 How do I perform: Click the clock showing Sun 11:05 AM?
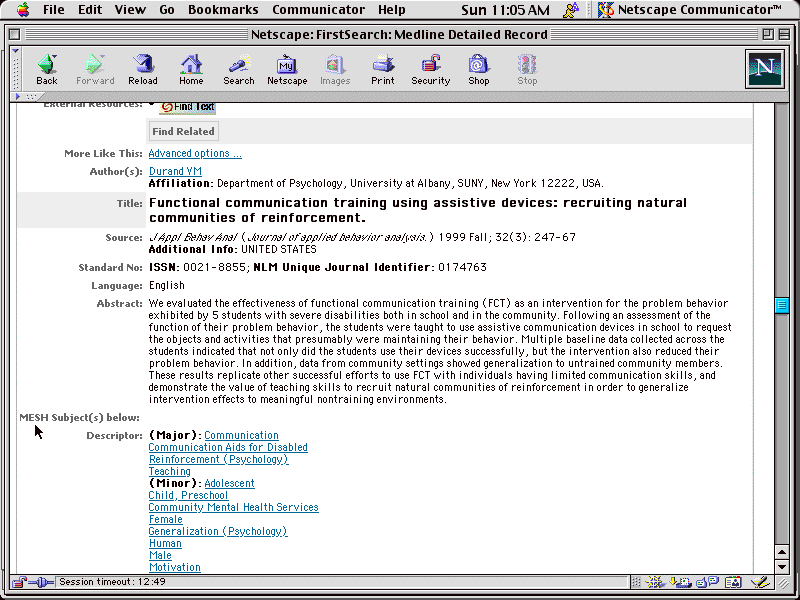[x=505, y=10]
